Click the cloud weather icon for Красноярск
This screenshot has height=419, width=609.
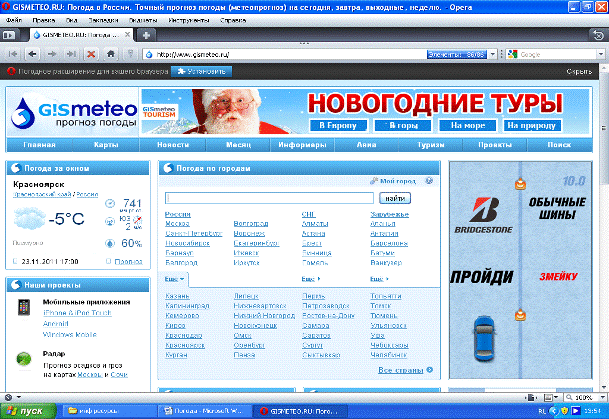pos(30,218)
